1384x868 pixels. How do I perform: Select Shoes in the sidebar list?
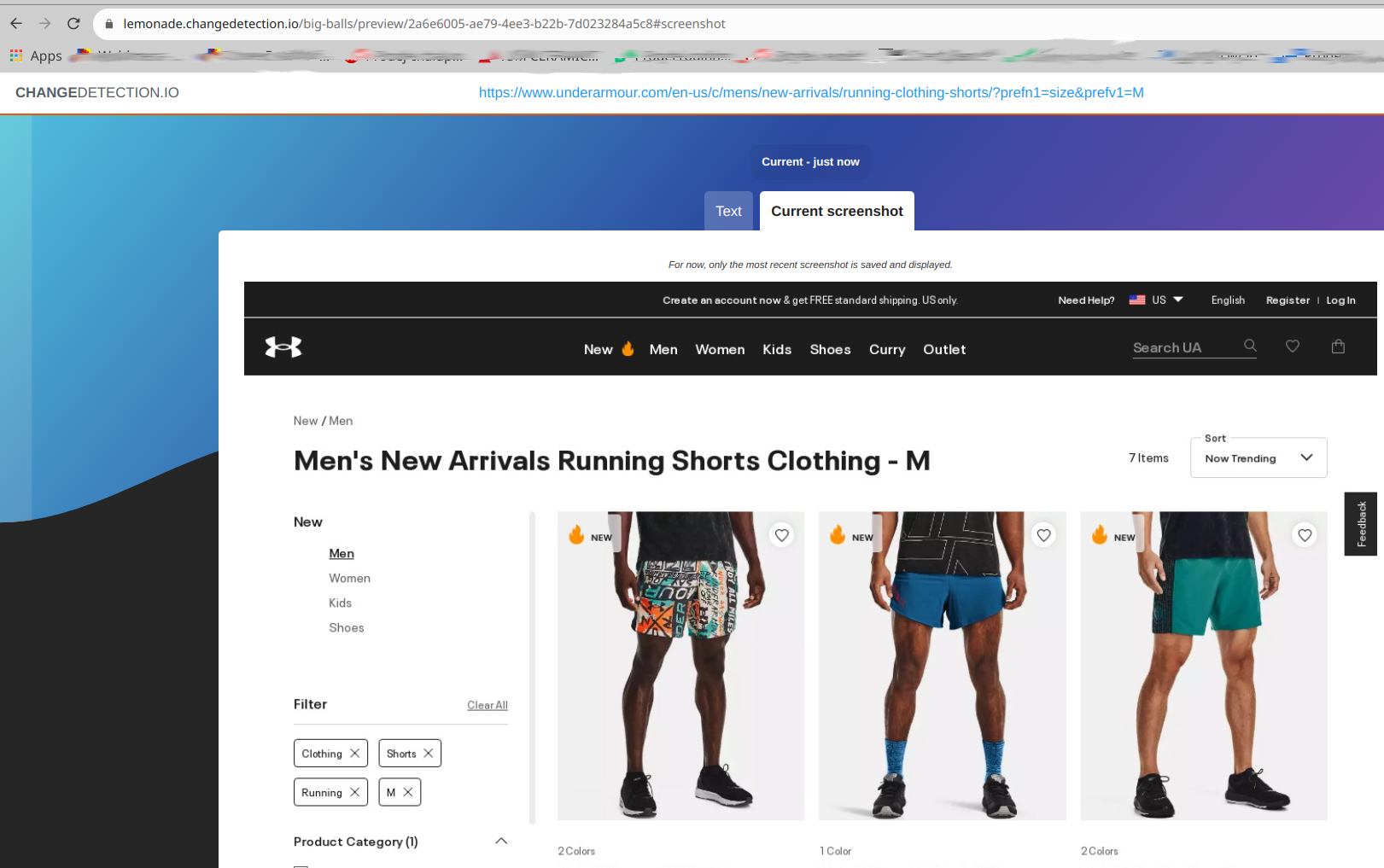point(346,628)
